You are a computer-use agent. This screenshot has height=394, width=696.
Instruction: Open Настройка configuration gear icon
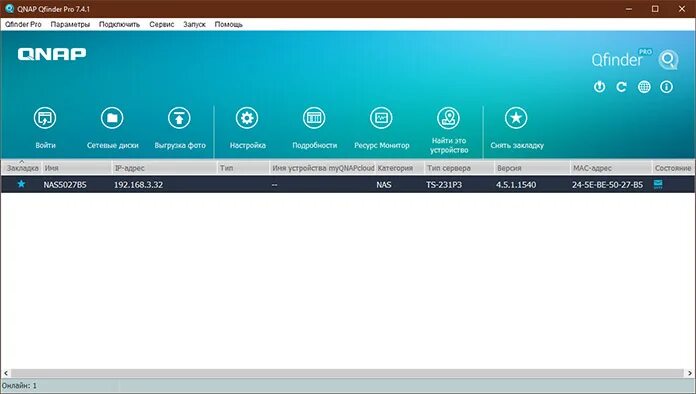tap(247, 118)
